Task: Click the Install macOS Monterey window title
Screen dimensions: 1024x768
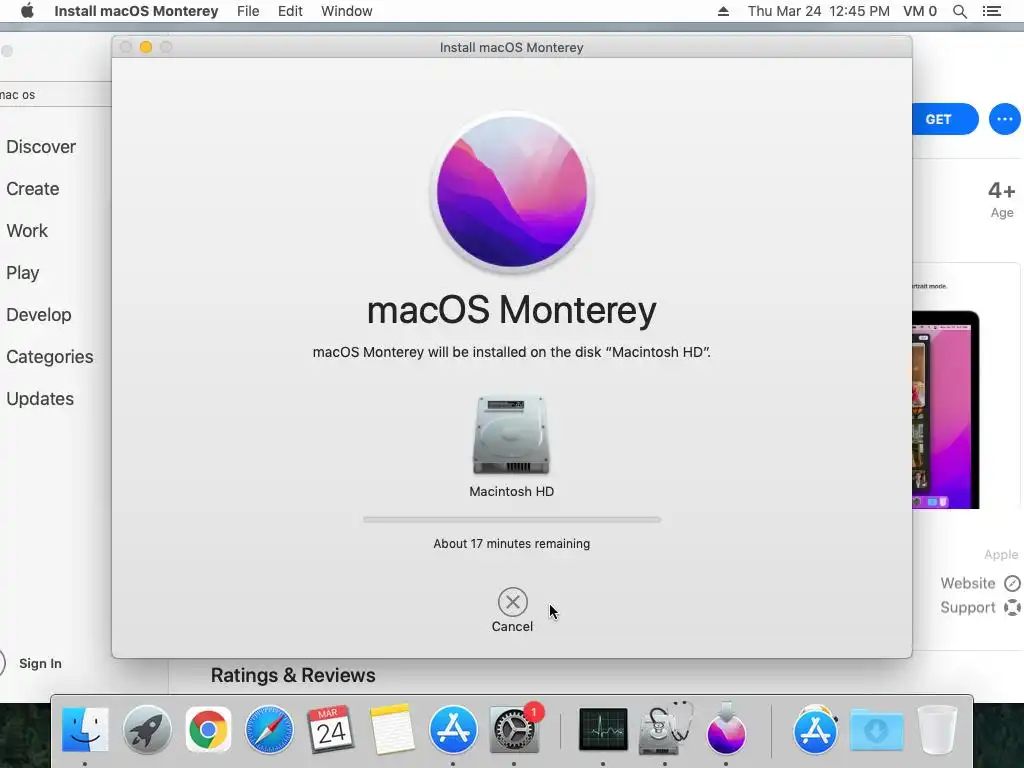Action: click(511, 48)
